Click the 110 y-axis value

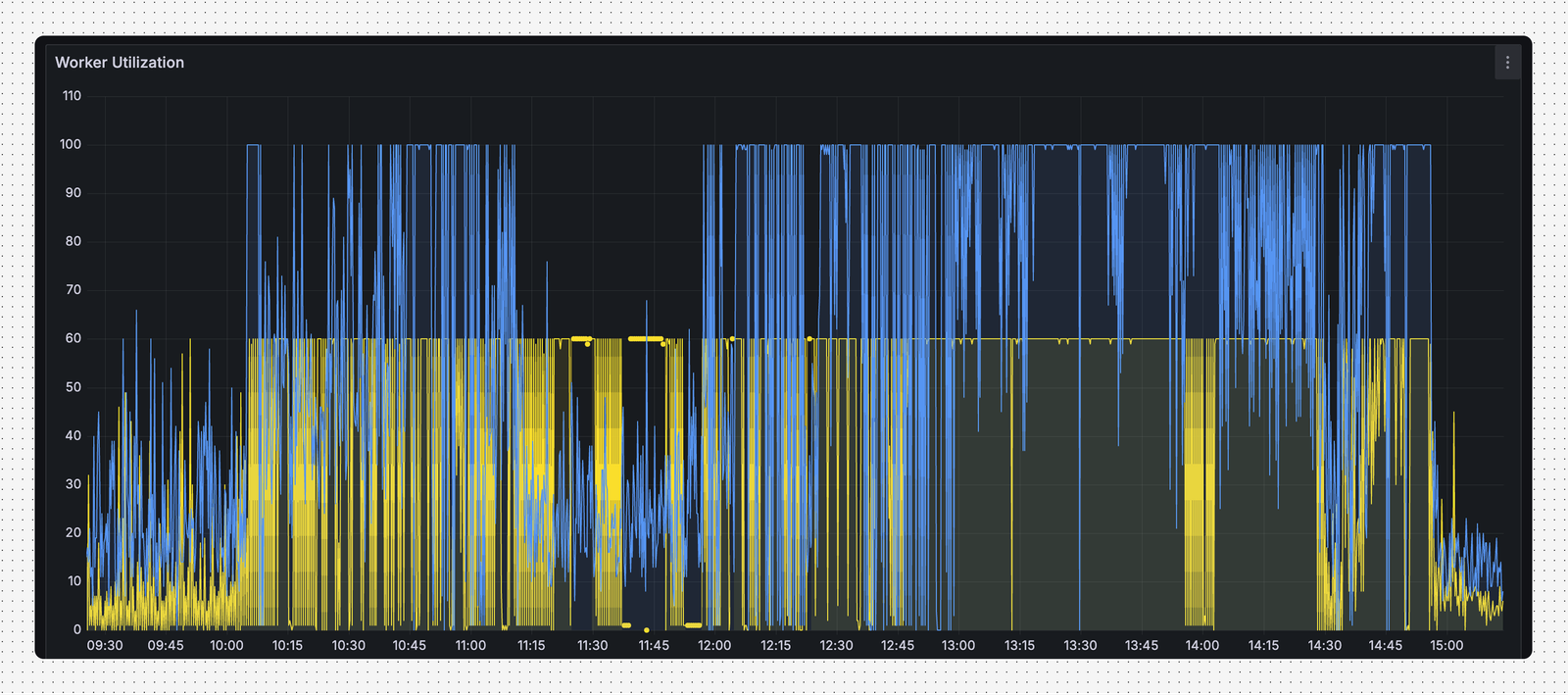click(72, 96)
